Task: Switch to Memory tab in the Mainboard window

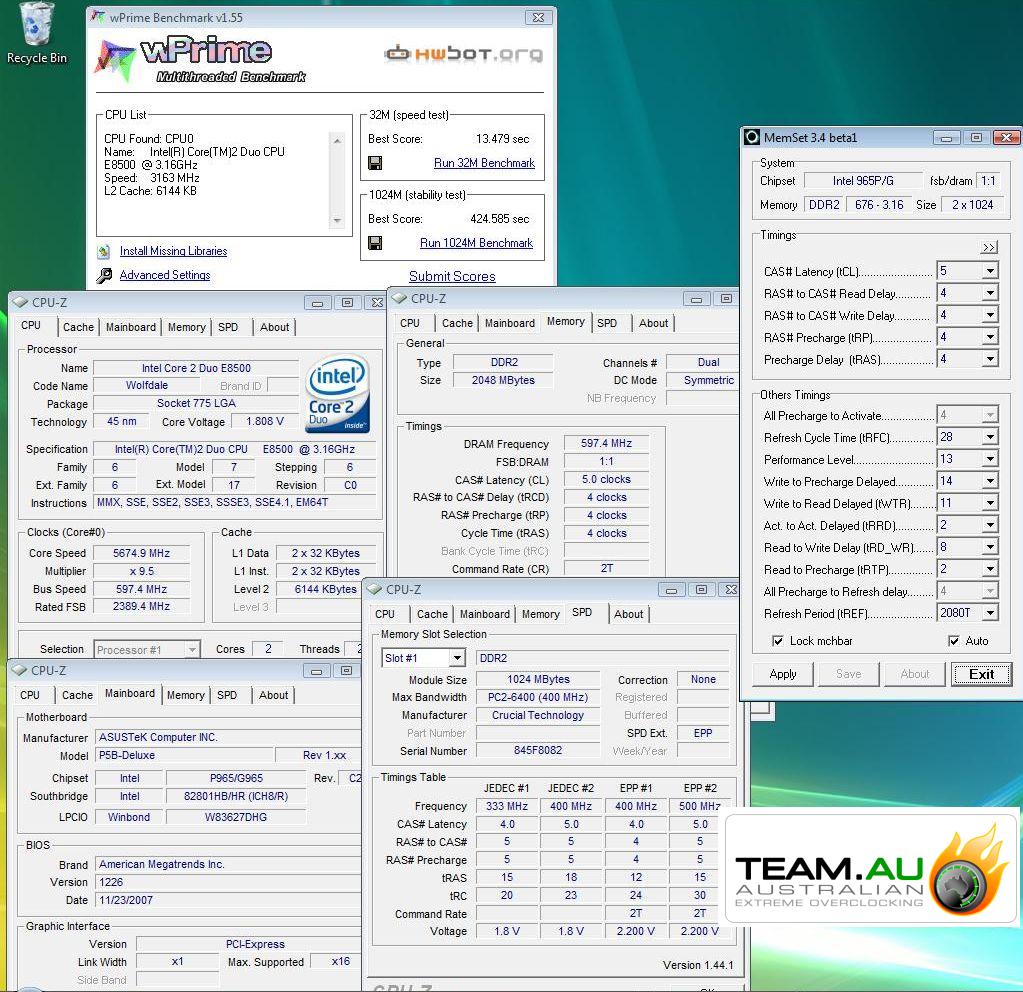Action: click(186, 695)
